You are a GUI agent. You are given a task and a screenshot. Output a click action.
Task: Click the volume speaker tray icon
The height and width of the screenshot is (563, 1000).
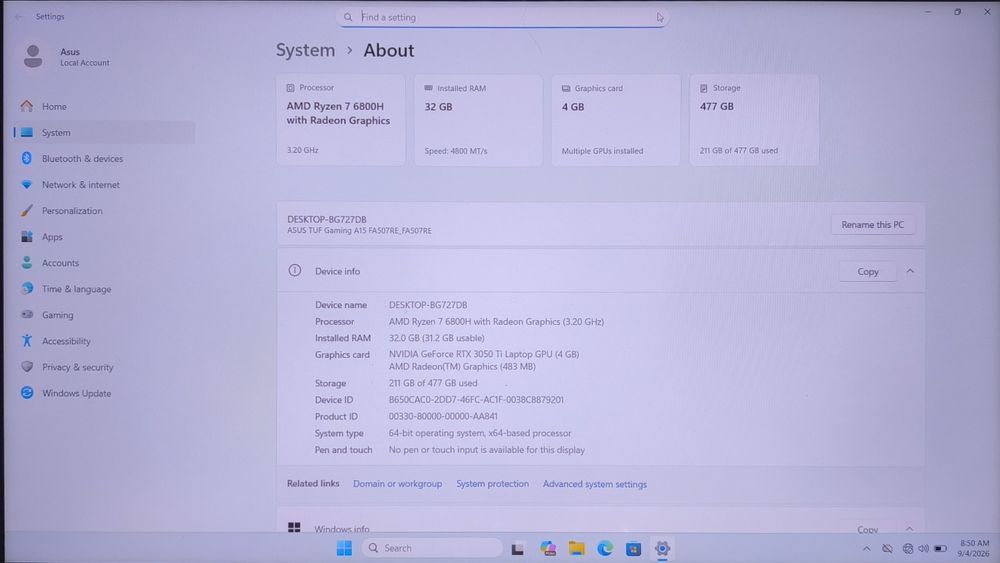(923, 548)
